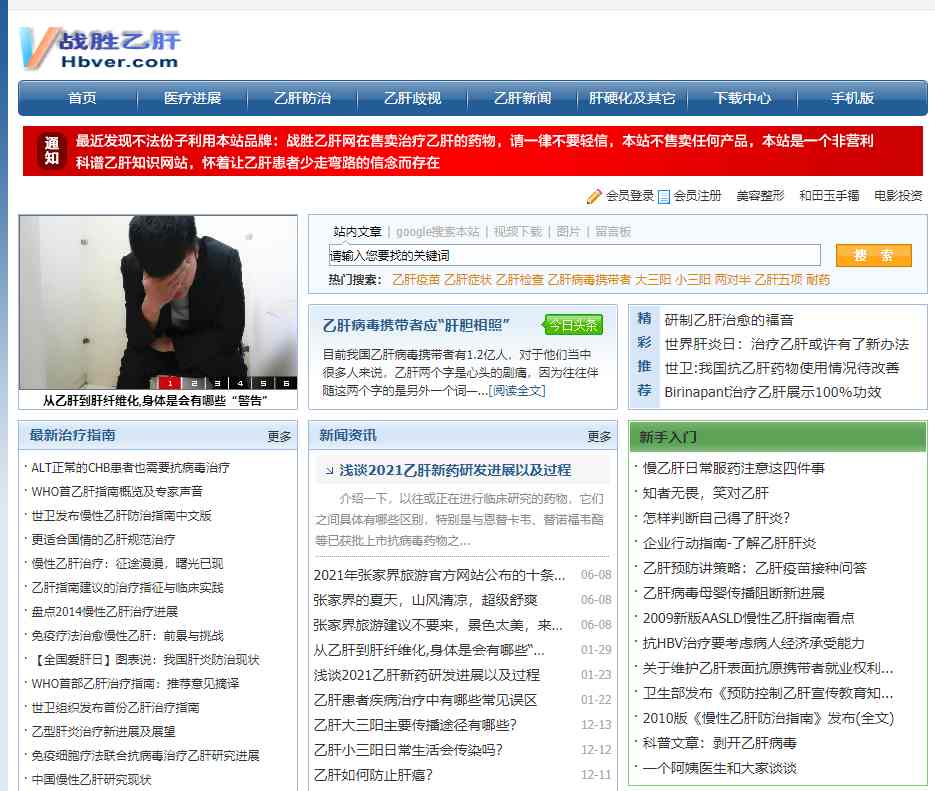Click the 战胜乙肝 Hbver.com site logo
The width and height of the screenshot is (935, 791).
point(98,47)
